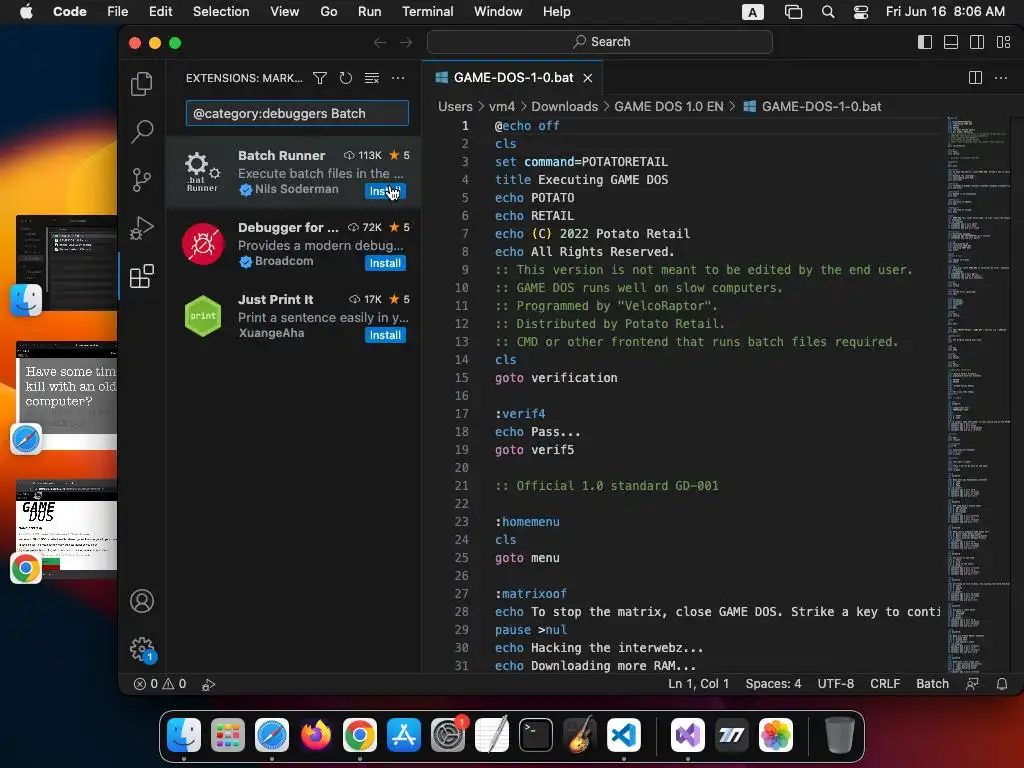
Task: Open the File menu
Action: pos(118,12)
